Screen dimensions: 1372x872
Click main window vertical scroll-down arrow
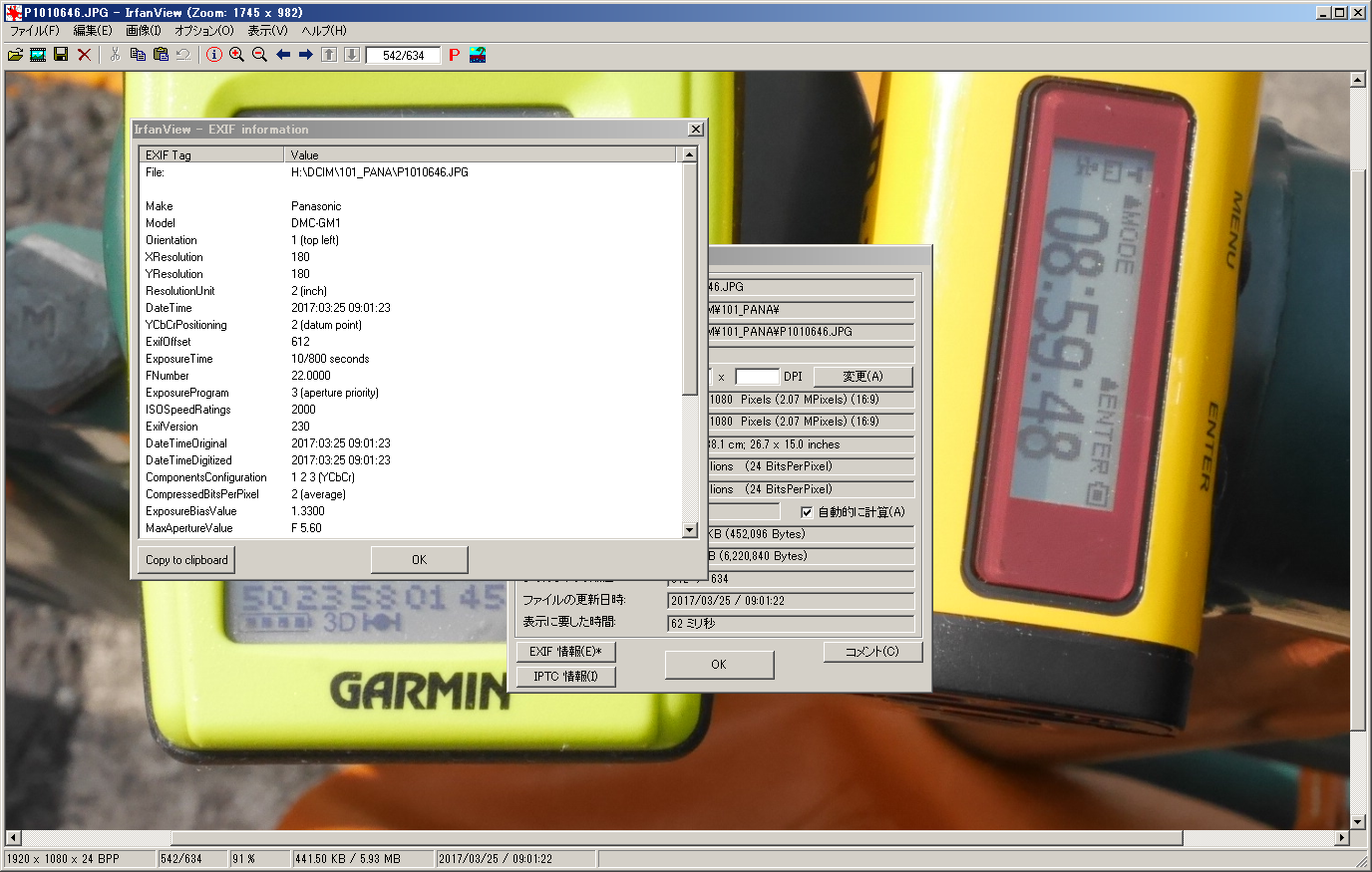1357,822
